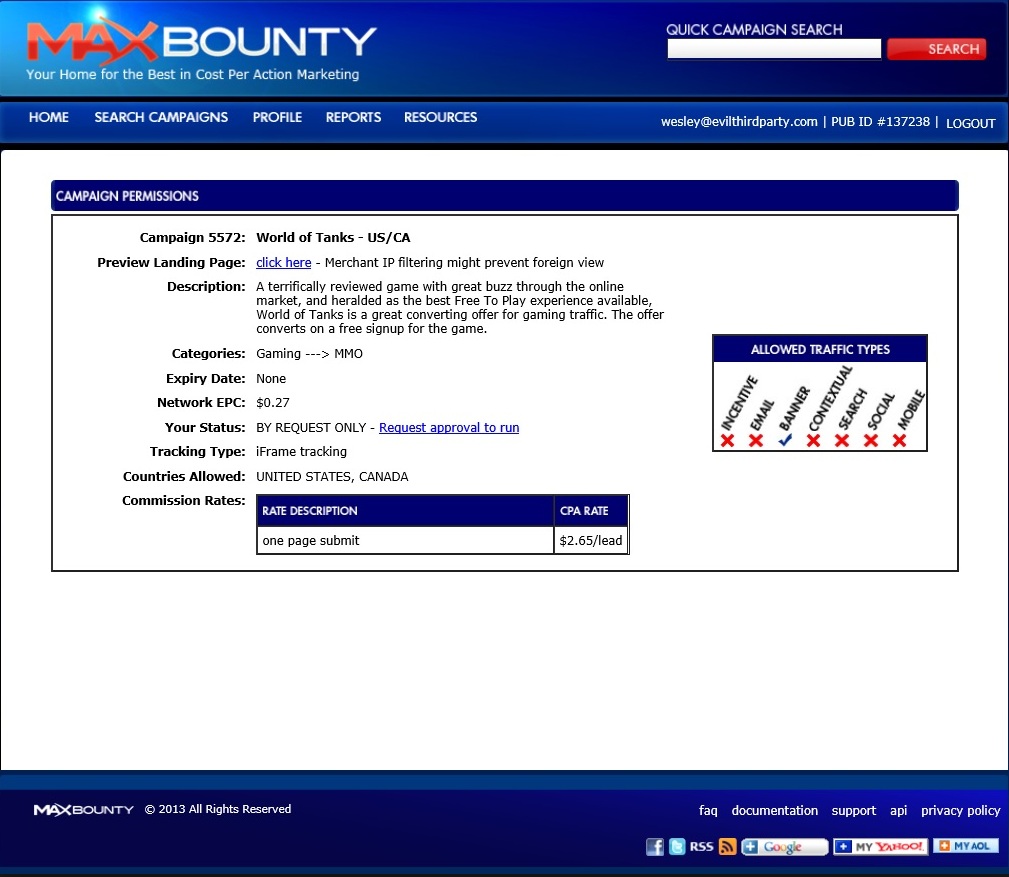Click the PUB ID #137238 text
This screenshot has height=877, width=1009.
[880, 122]
